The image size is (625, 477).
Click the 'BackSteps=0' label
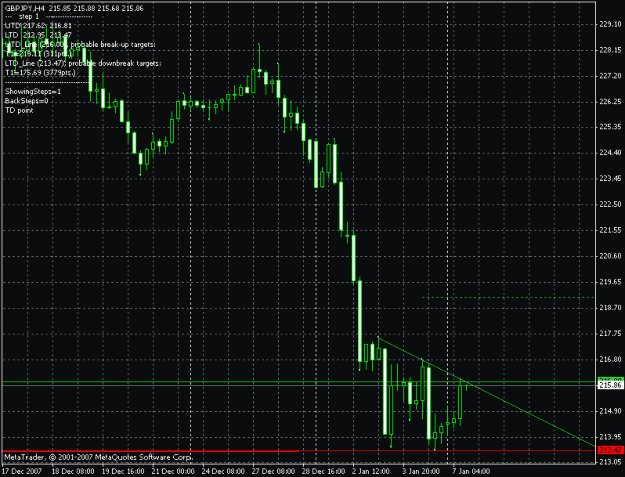tap(26, 101)
